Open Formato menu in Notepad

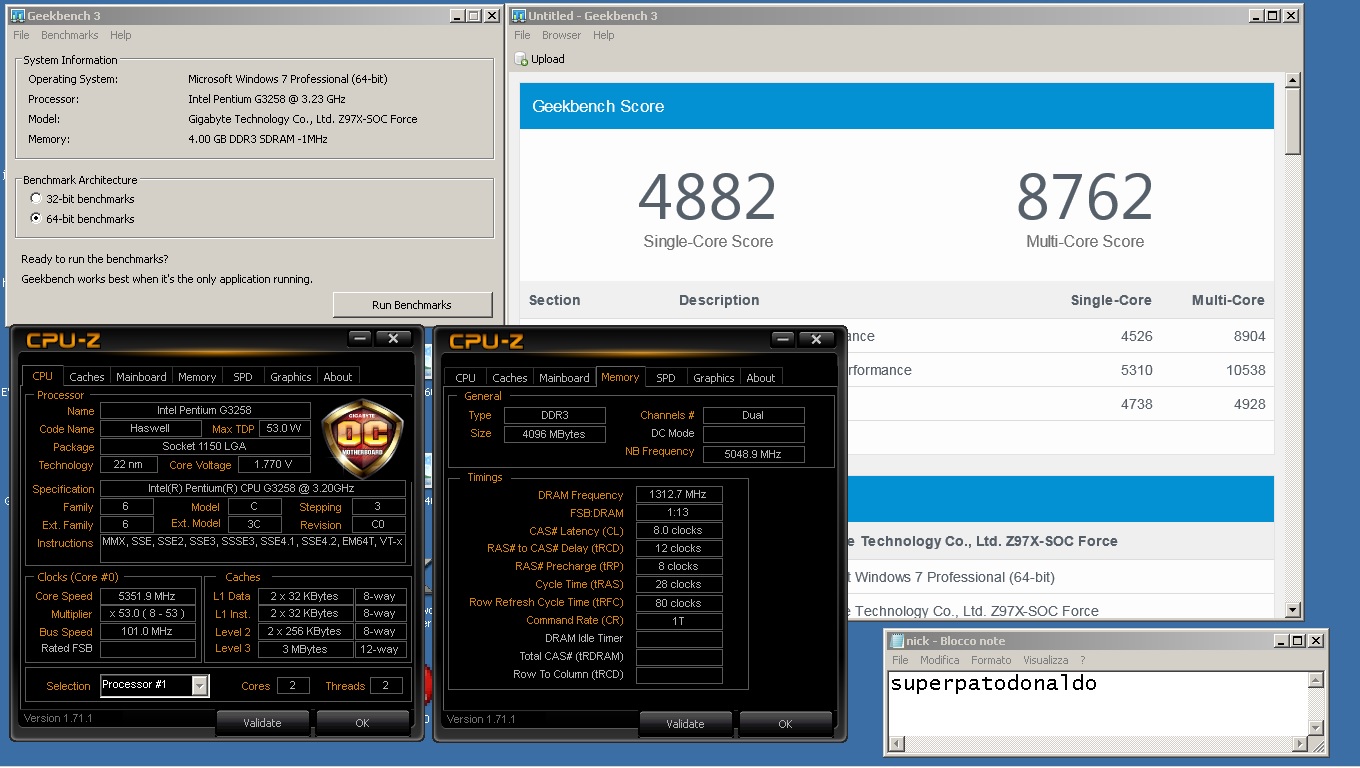(991, 660)
